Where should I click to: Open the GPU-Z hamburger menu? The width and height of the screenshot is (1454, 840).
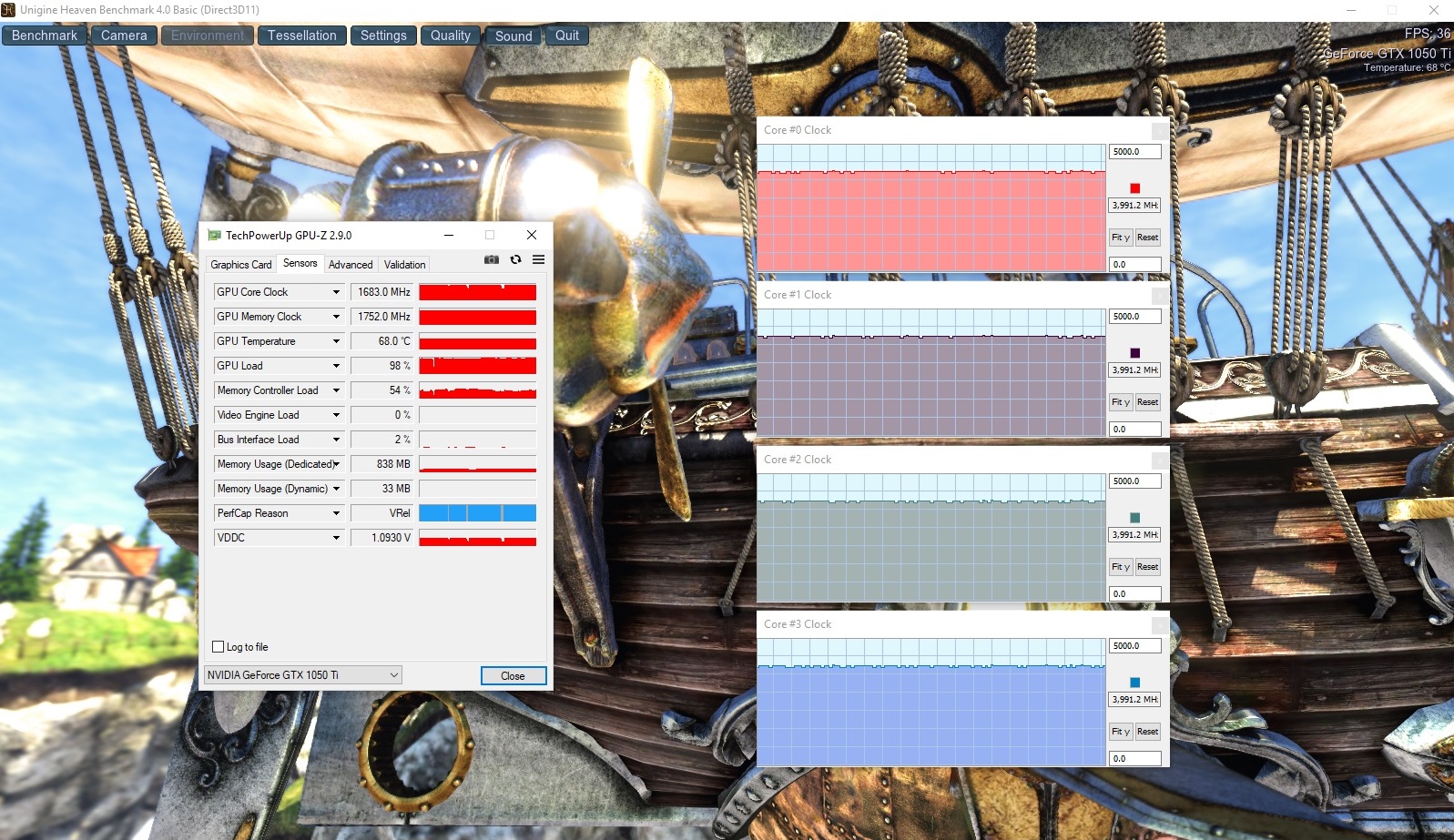(538, 259)
